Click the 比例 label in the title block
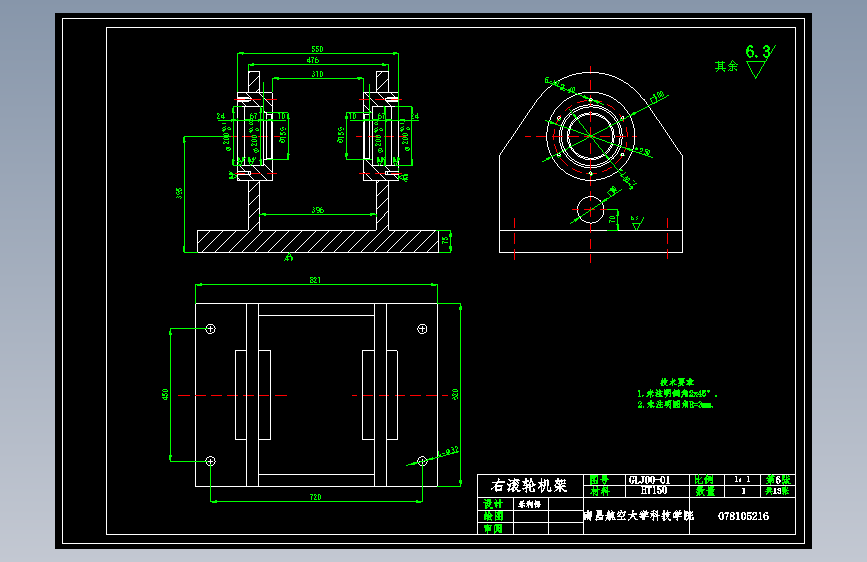Viewport: 867px width, 562px height. [704, 480]
